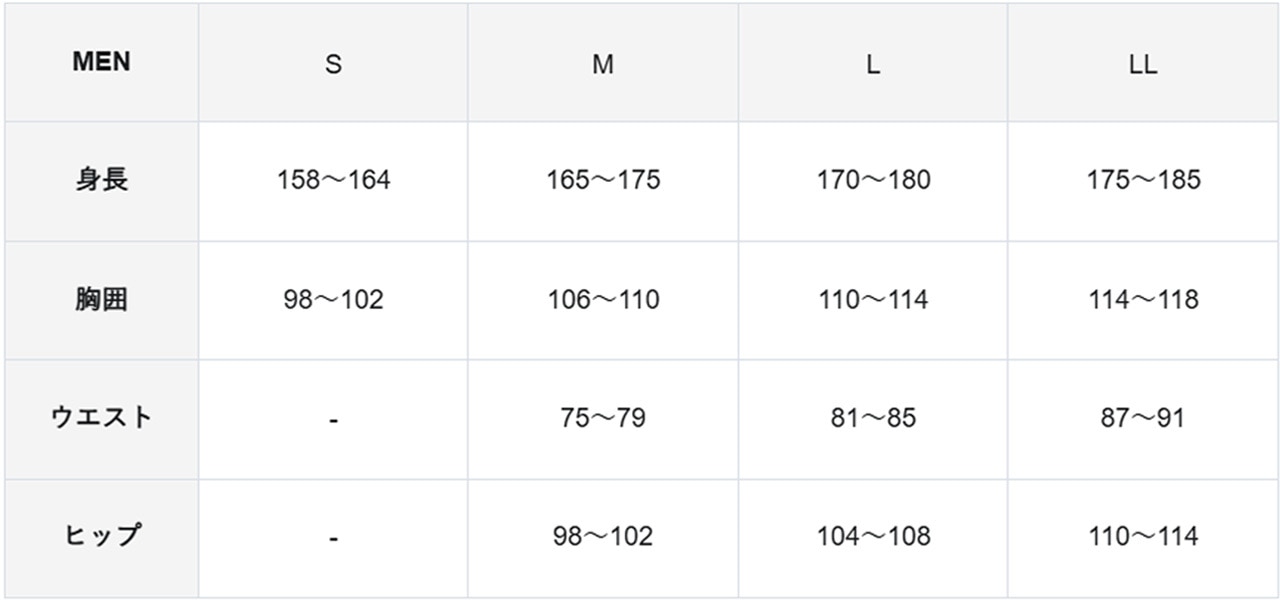Select the LL size column header
This screenshot has height=602, width=1280.
(1143, 65)
